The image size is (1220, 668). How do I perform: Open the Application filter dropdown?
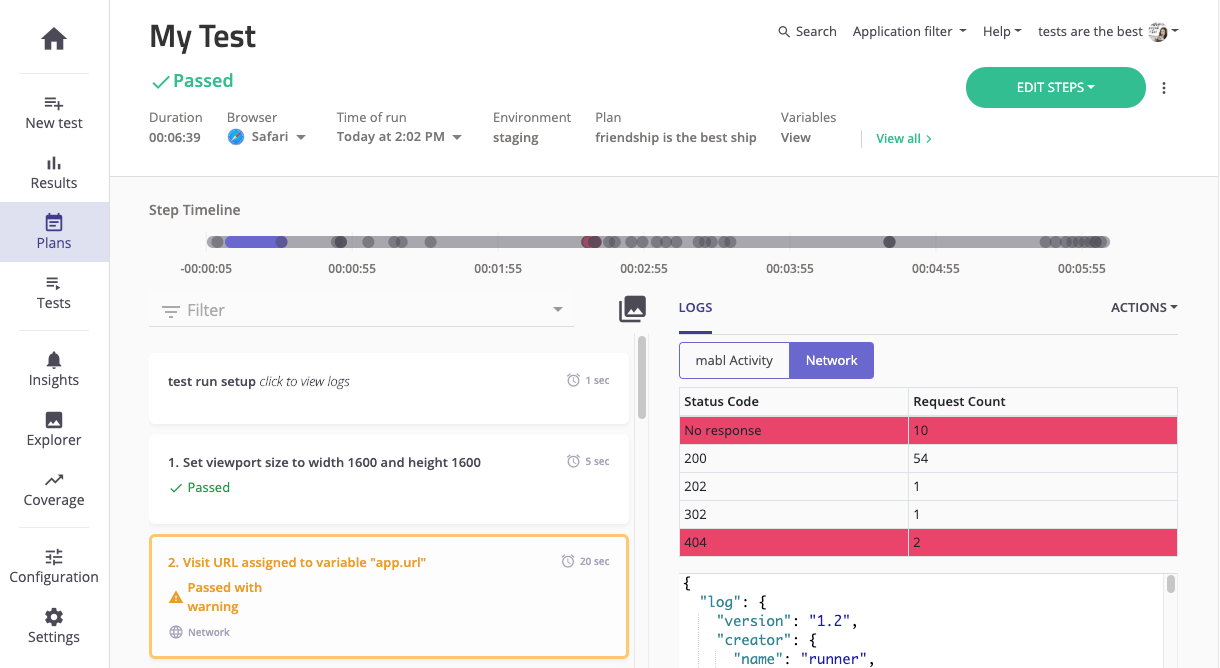(909, 32)
